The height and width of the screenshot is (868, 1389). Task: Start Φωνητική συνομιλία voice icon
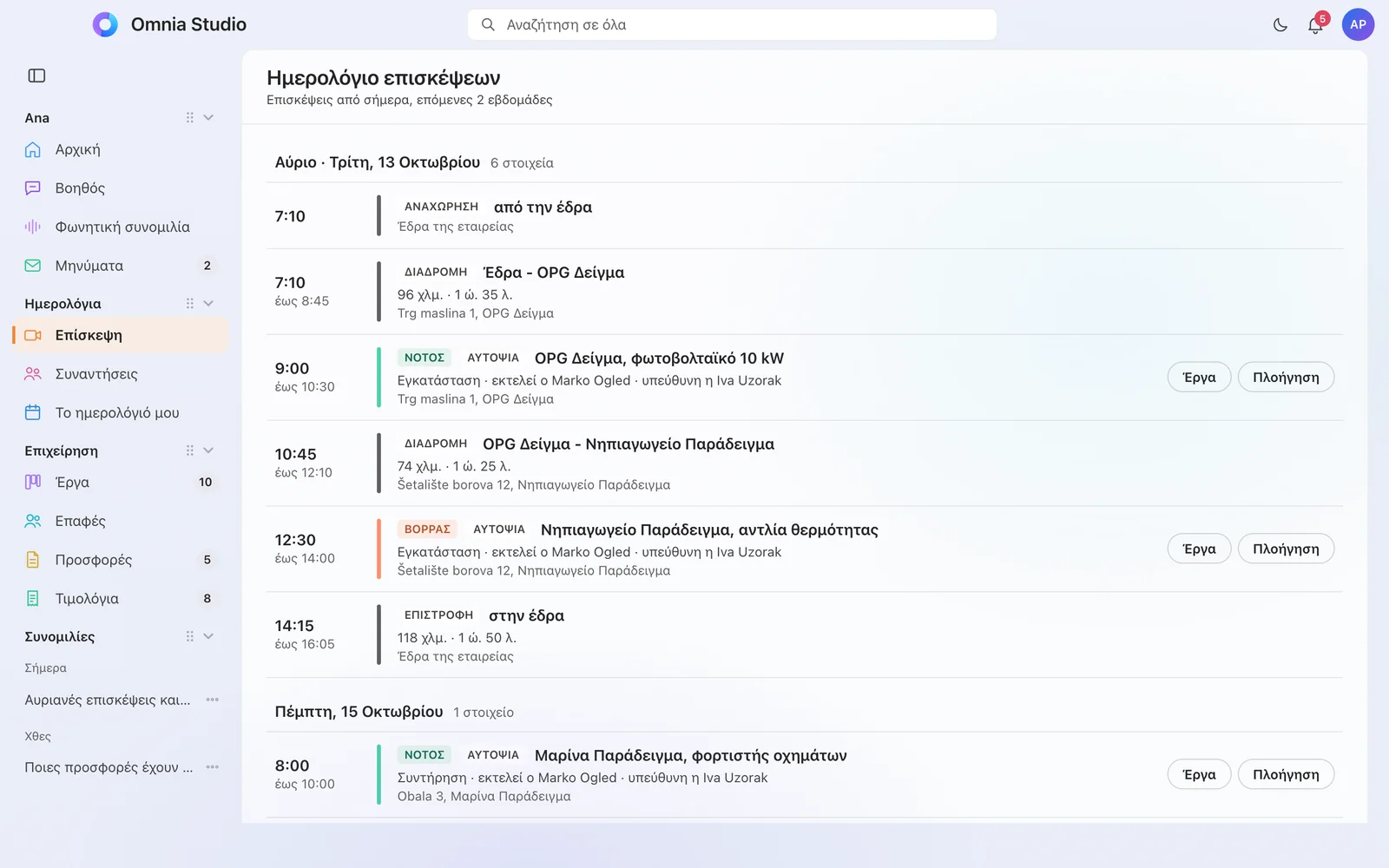(33, 227)
